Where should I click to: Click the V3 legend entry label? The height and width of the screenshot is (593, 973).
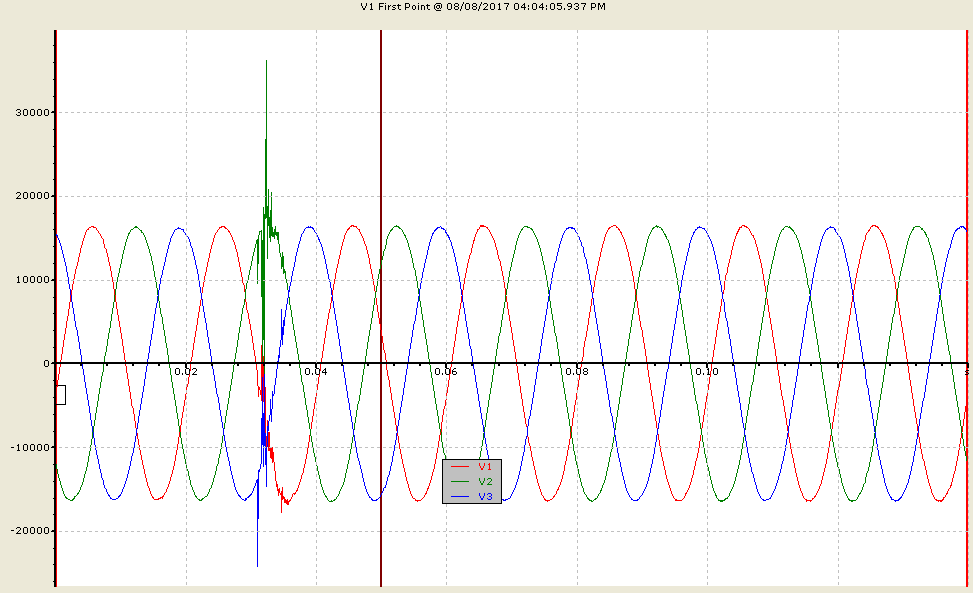pyautogui.click(x=485, y=496)
